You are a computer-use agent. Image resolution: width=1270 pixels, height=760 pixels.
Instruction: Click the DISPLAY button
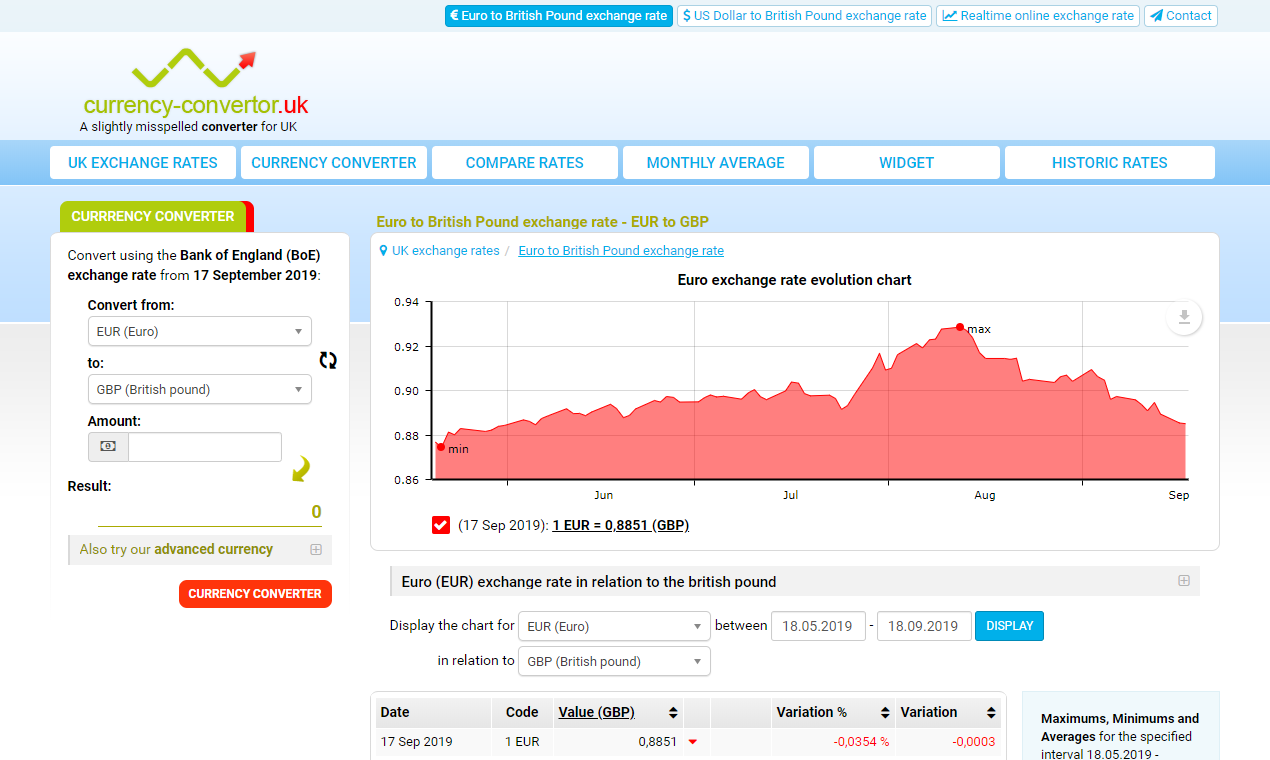[x=1009, y=625]
